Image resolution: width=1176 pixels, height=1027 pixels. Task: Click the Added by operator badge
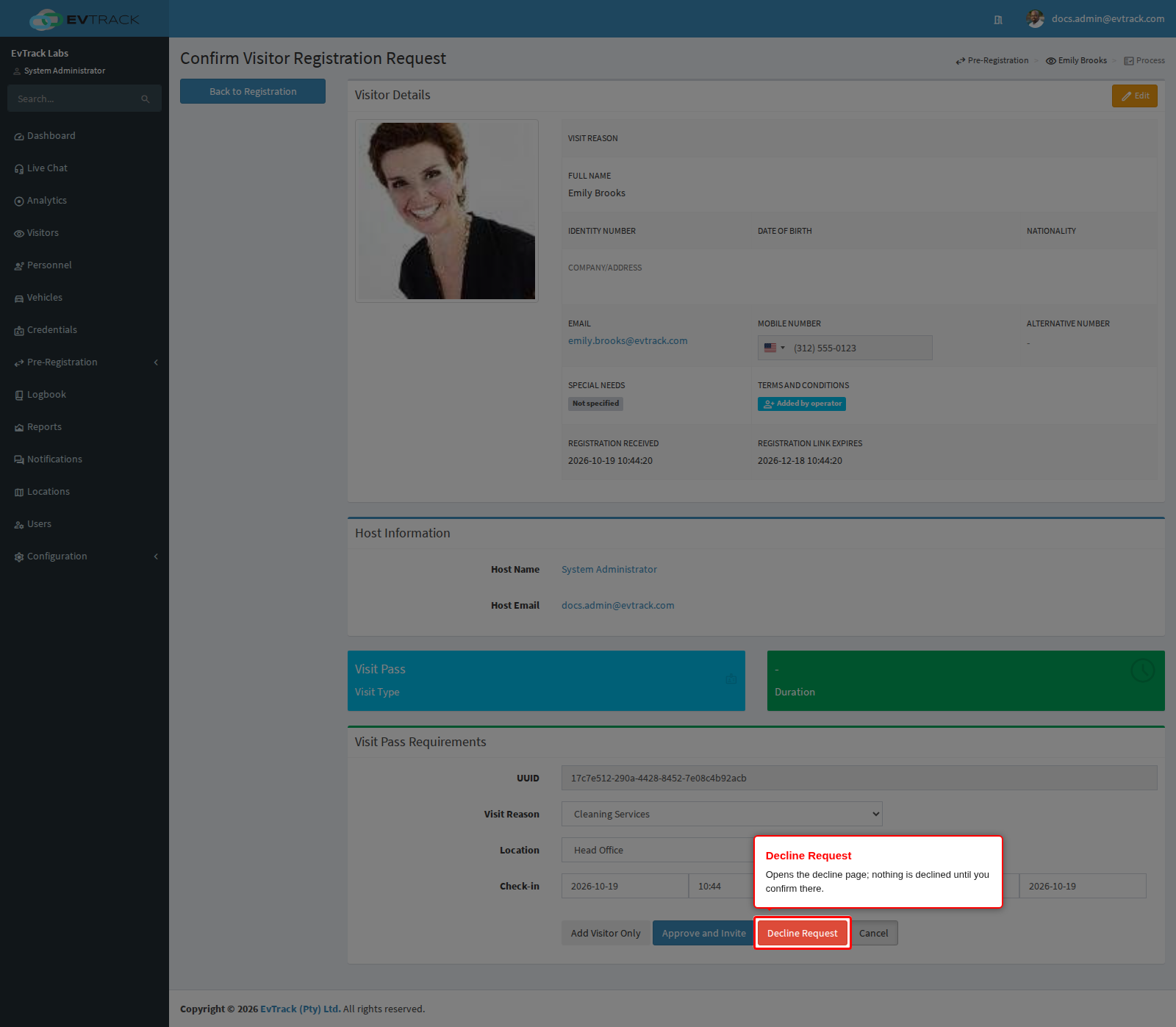click(802, 404)
